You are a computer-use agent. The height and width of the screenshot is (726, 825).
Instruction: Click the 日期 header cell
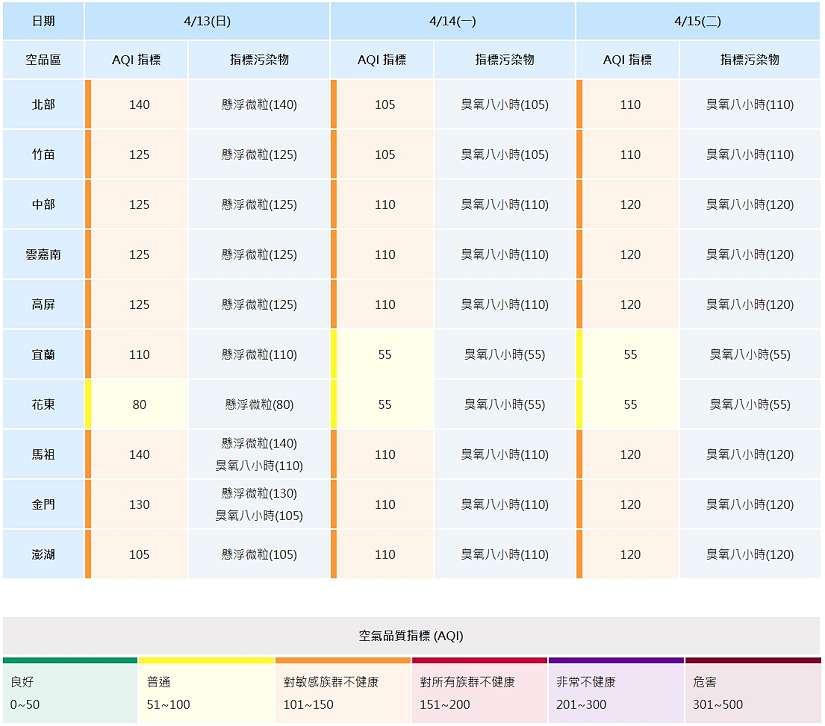(x=43, y=20)
